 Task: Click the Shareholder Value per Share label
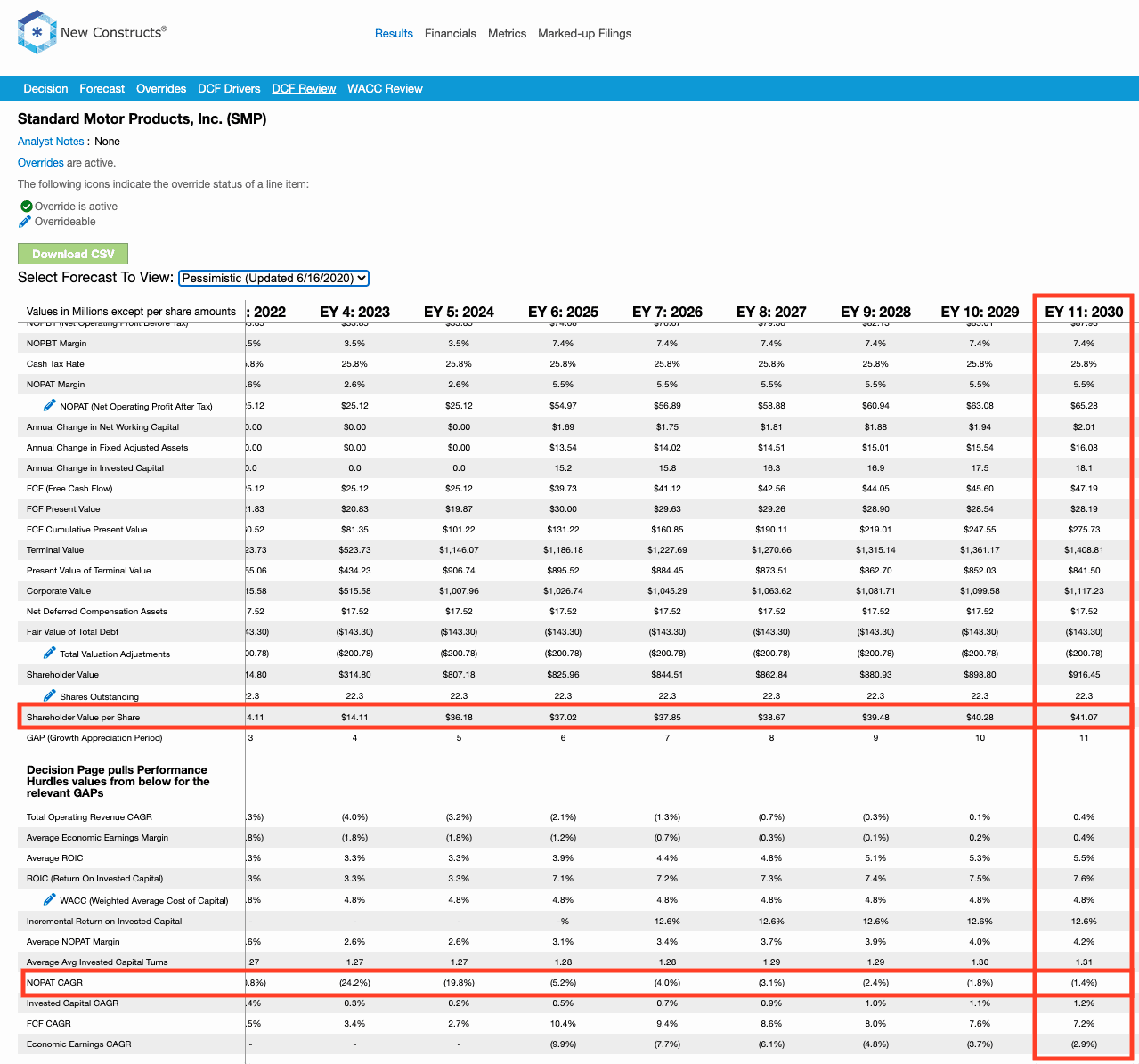[83, 718]
